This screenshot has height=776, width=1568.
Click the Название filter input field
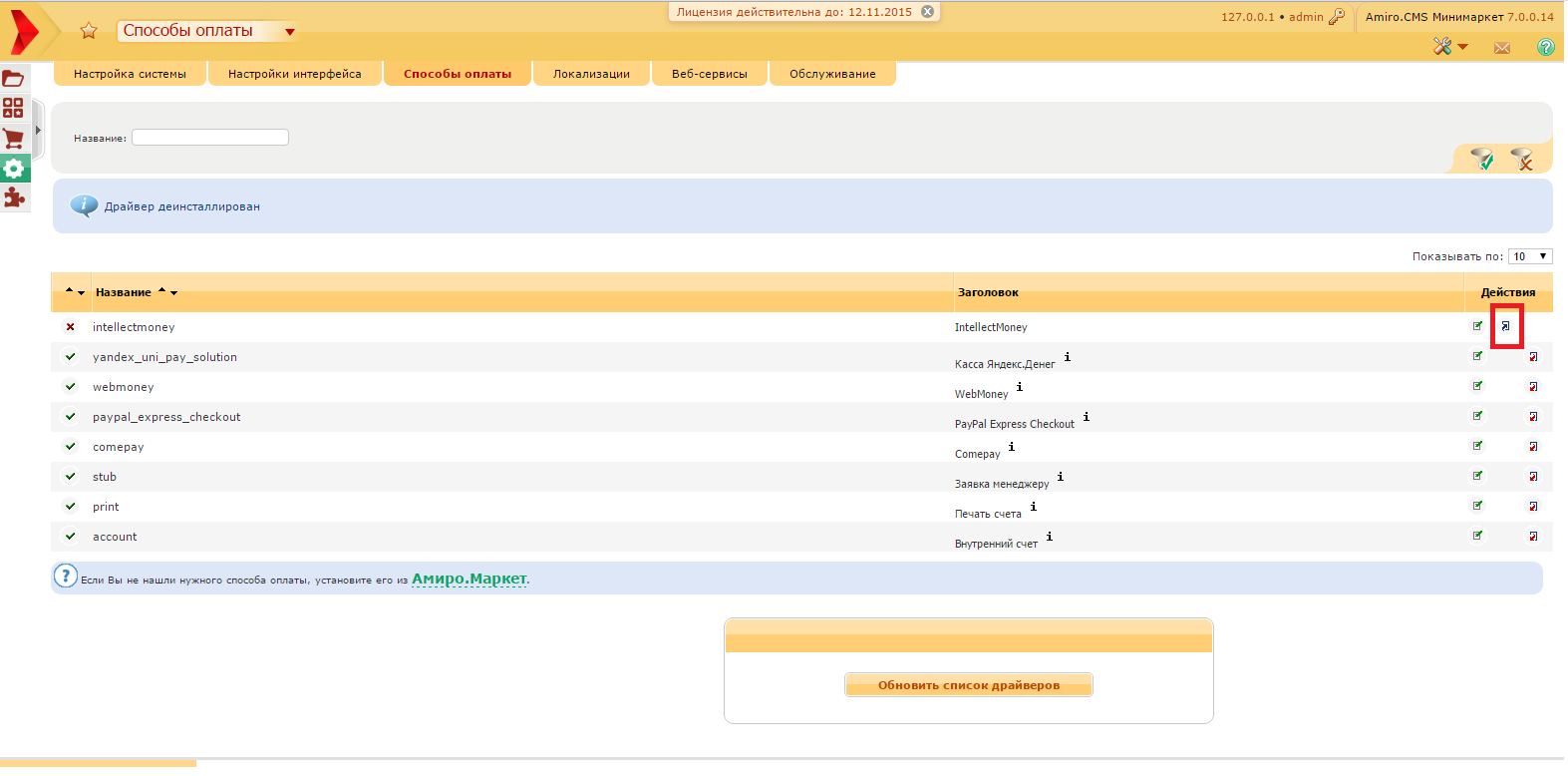click(210, 138)
